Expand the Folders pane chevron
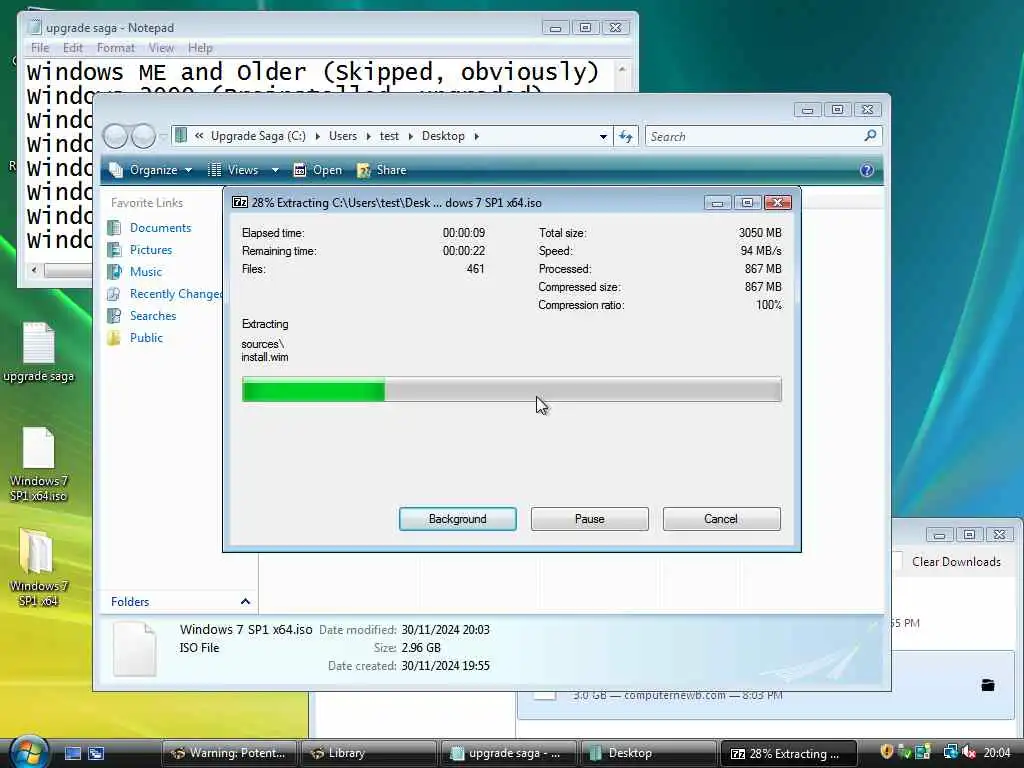 click(x=245, y=601)
